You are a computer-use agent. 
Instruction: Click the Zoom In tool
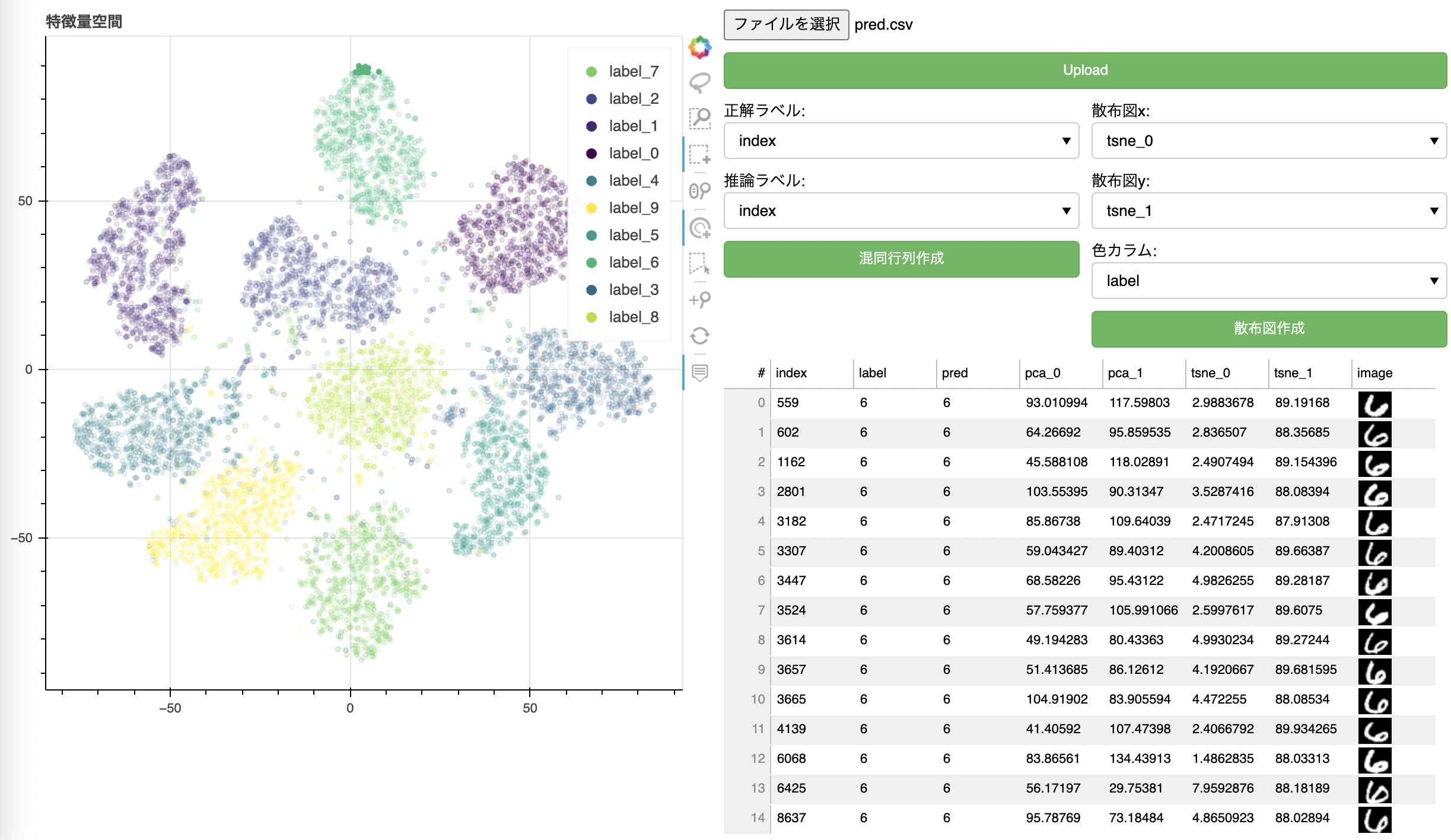[x=700, y=300]
